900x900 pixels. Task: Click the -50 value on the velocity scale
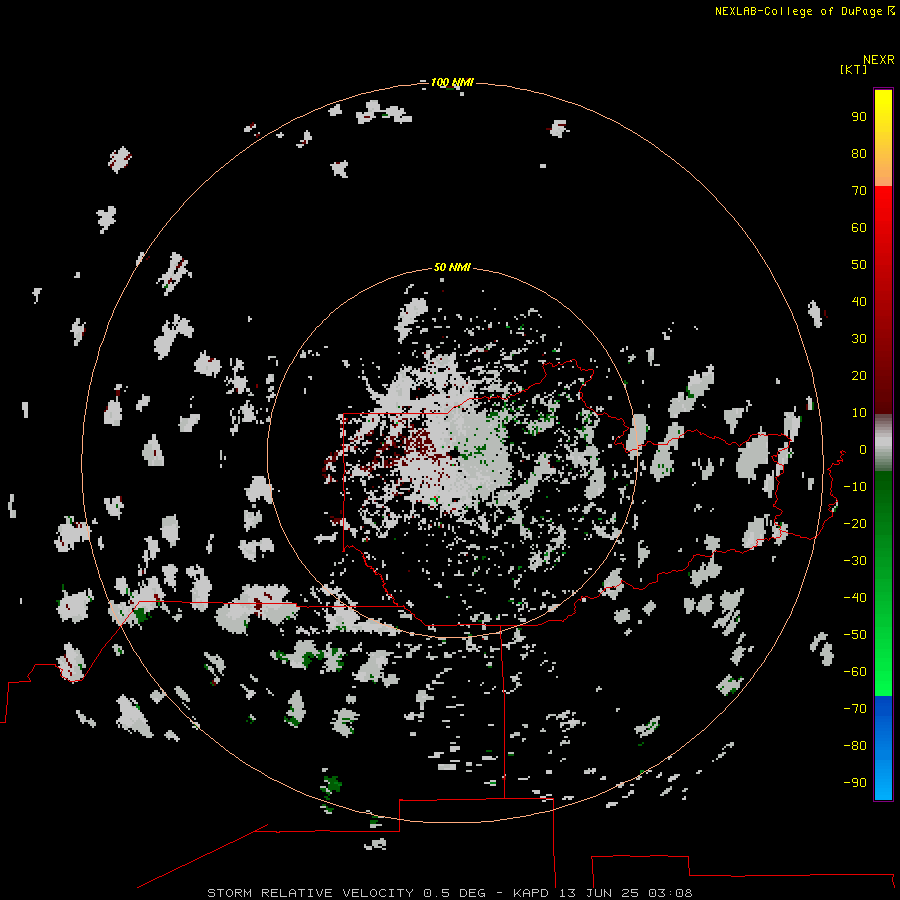pyautogui.click(x=855, y=635)
